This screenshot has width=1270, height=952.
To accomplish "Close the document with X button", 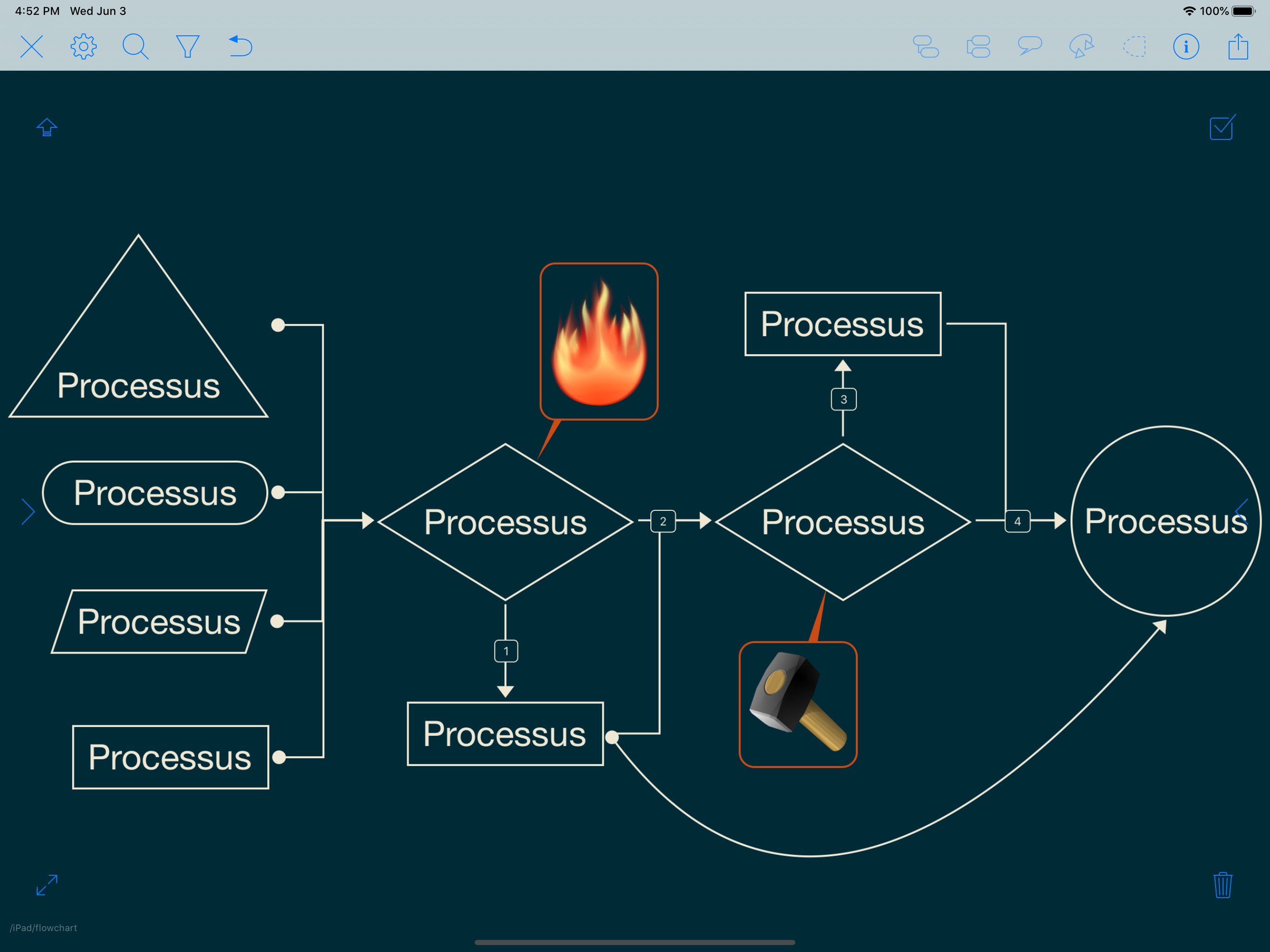I will [32, 46].
